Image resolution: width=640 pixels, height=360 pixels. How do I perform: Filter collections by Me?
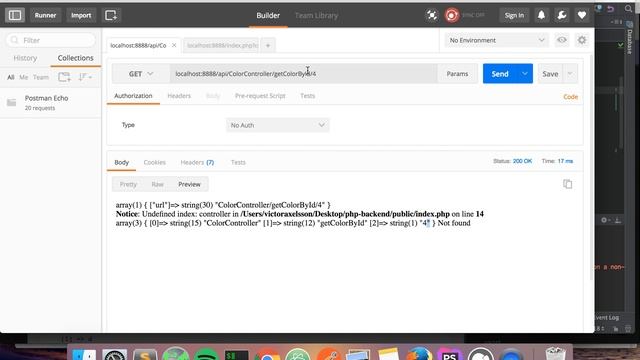[24, 77]
